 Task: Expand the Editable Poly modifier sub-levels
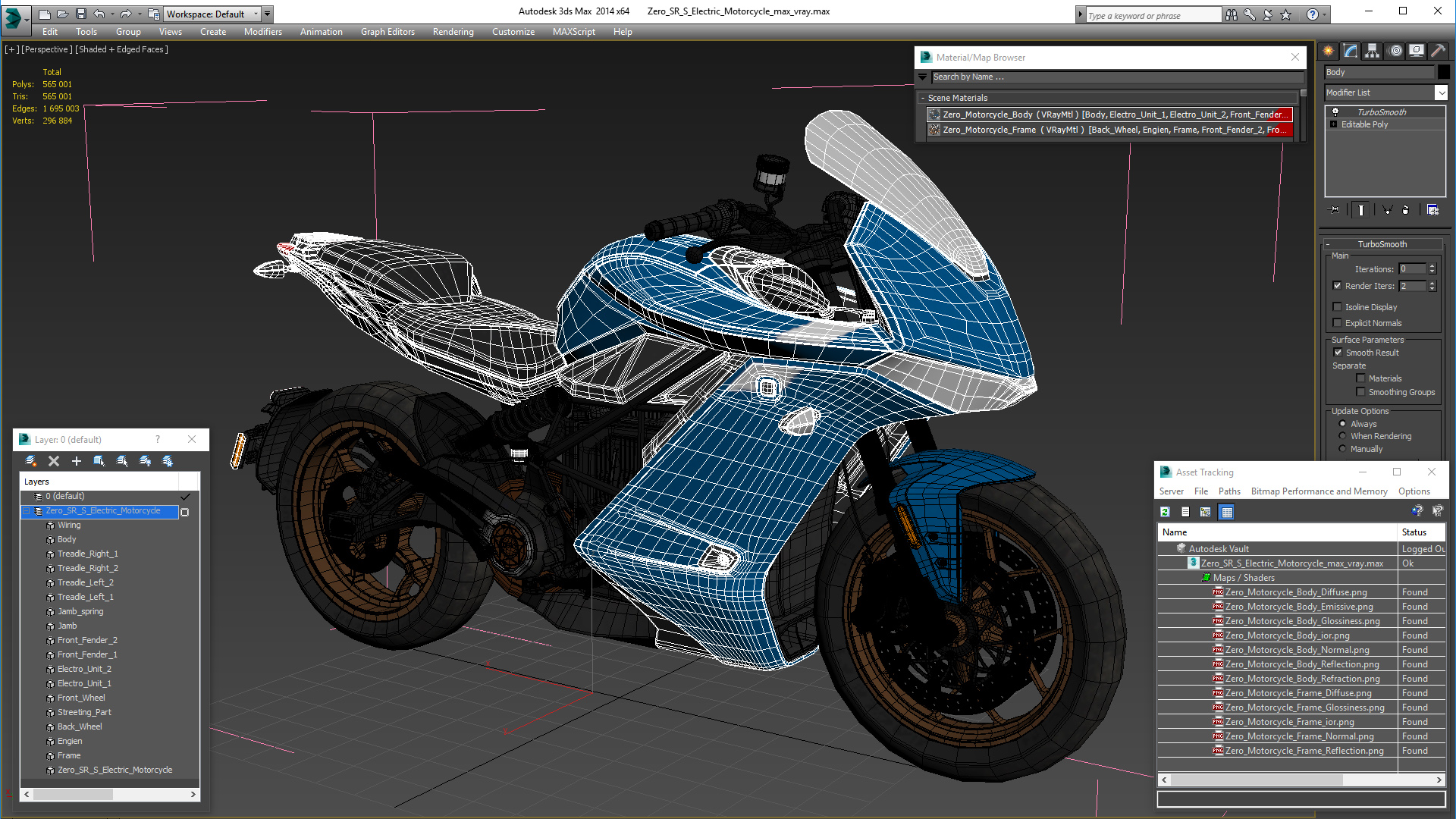pos(1334,124)
